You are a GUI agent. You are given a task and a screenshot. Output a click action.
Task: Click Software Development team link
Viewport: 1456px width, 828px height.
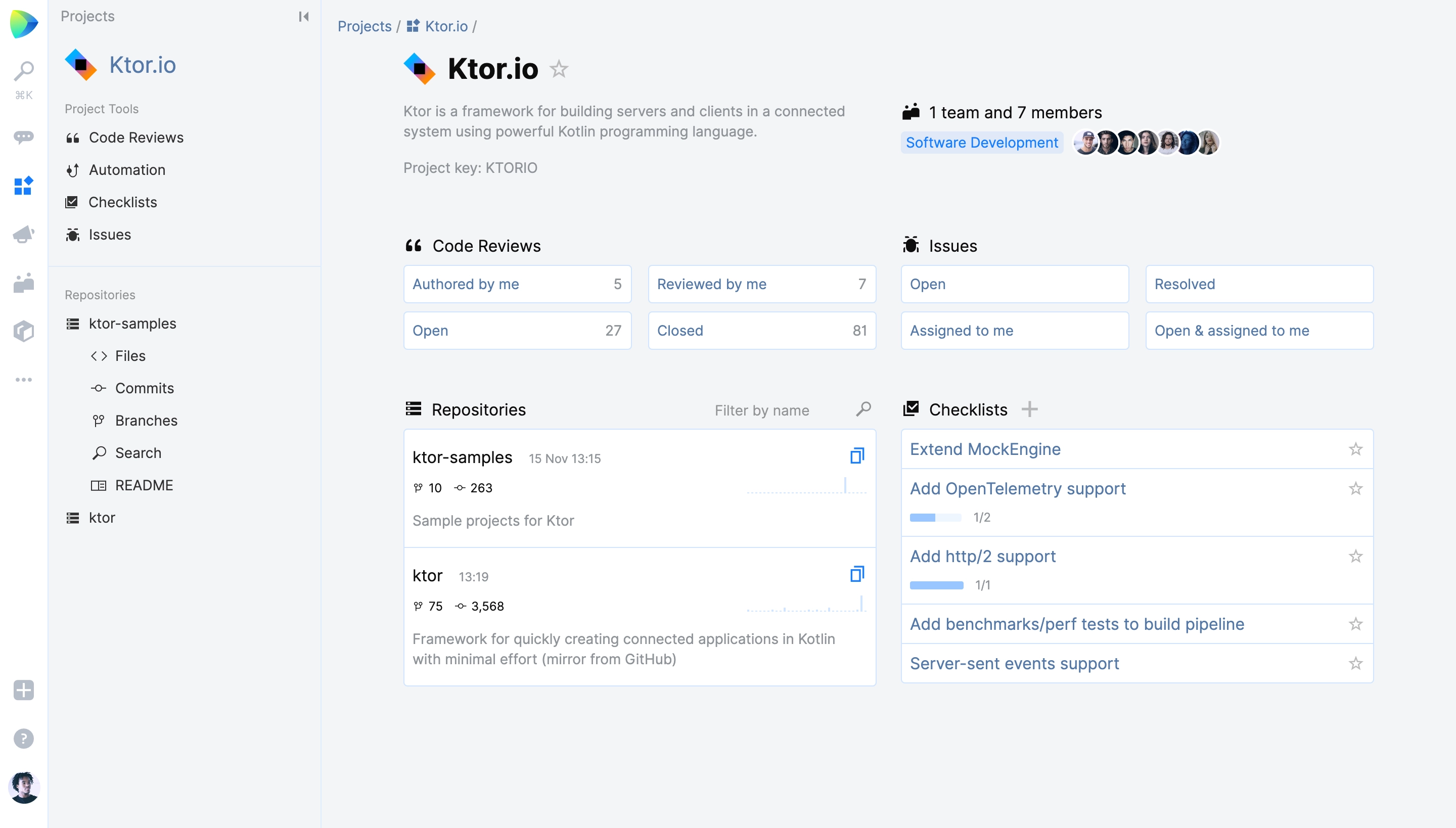point(982,142)
